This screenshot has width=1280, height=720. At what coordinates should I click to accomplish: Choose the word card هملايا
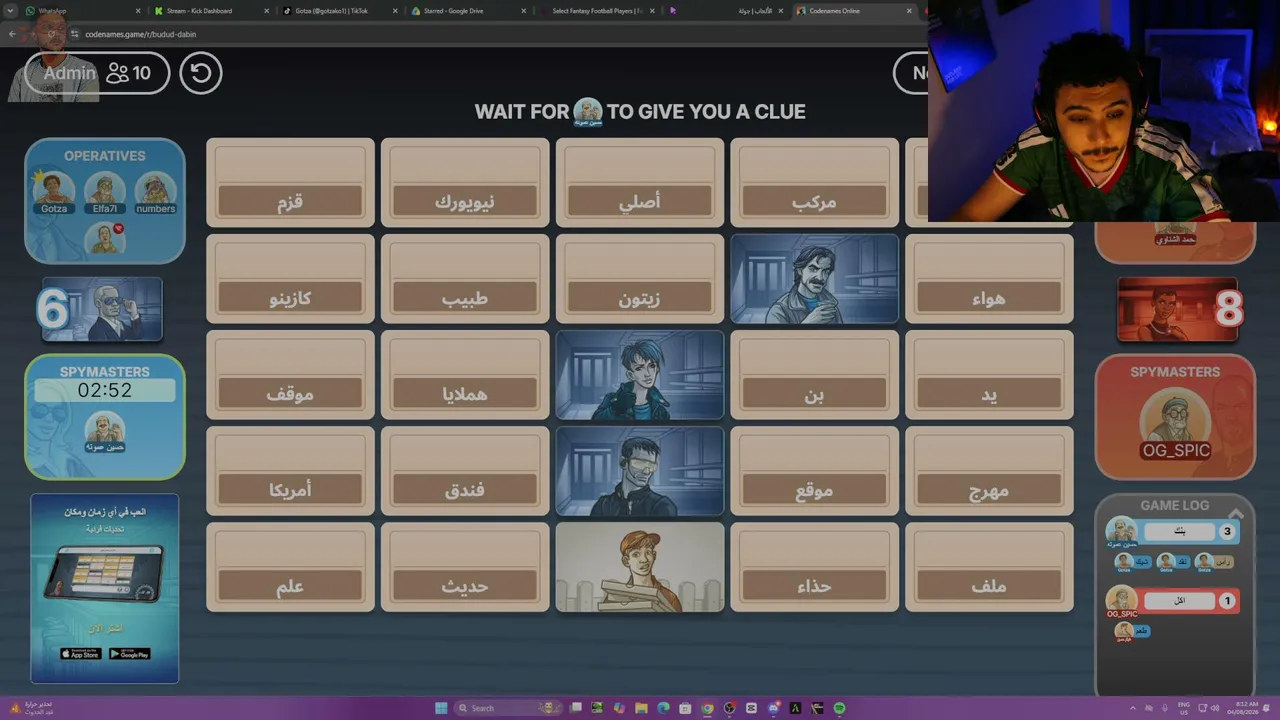[x=465, y=375]
